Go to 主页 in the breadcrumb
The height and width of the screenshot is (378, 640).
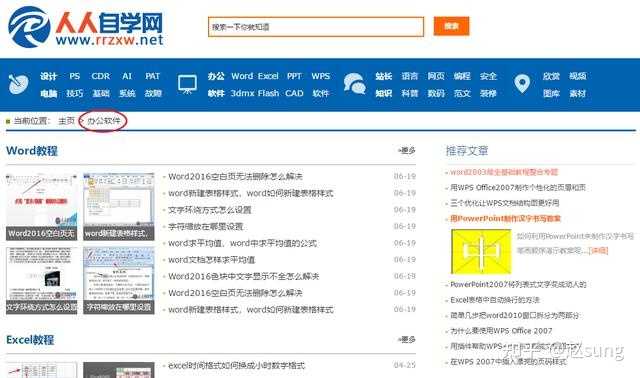coord(67,121)
